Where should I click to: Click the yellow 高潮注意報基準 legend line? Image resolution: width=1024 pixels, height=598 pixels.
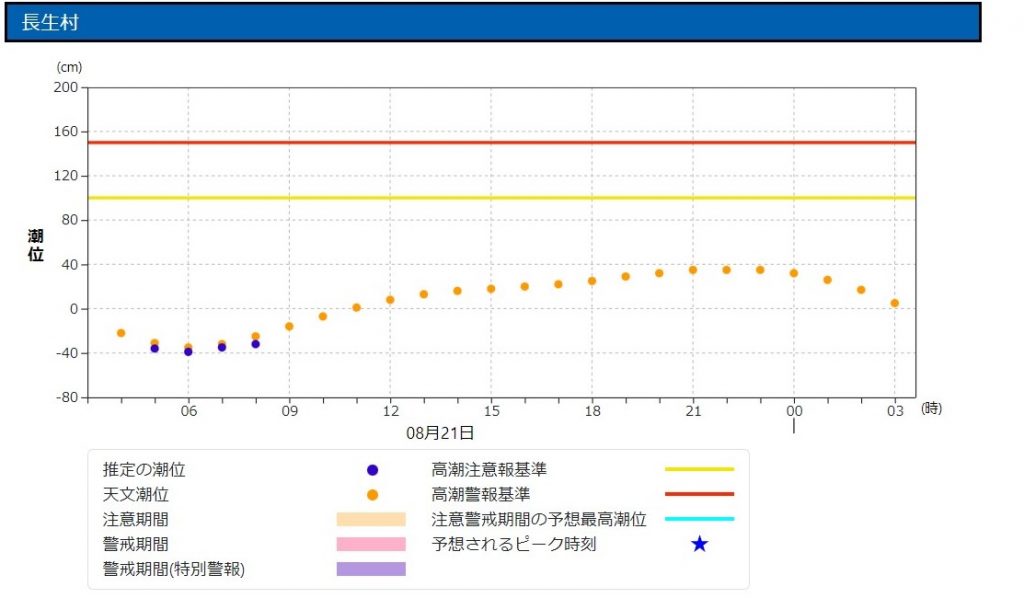[699, 469]
